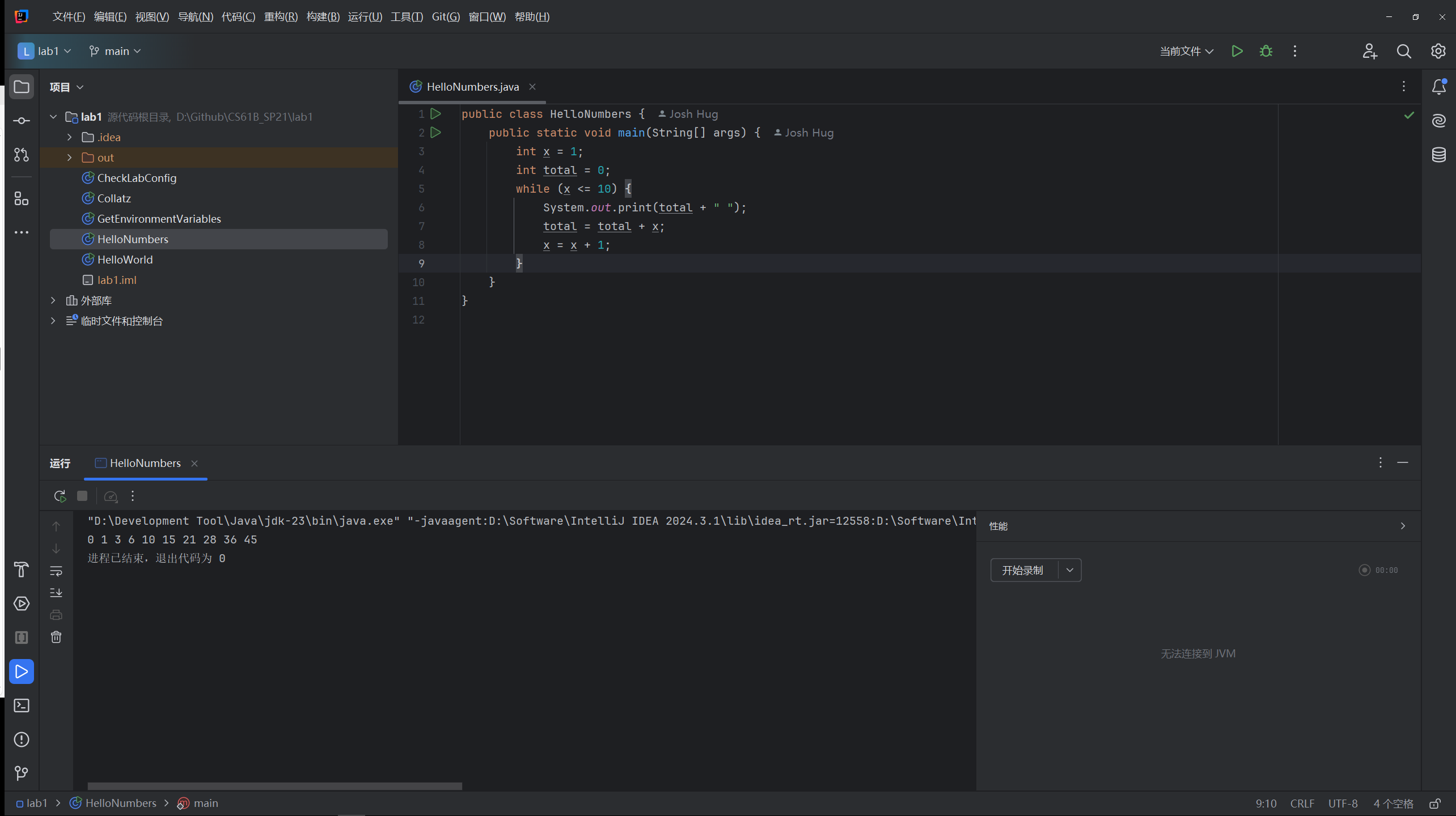Open the 重构(R) menu
The width and height of the screenshot is (1456, 816).
pyautogui.click(x=281, y=16)
